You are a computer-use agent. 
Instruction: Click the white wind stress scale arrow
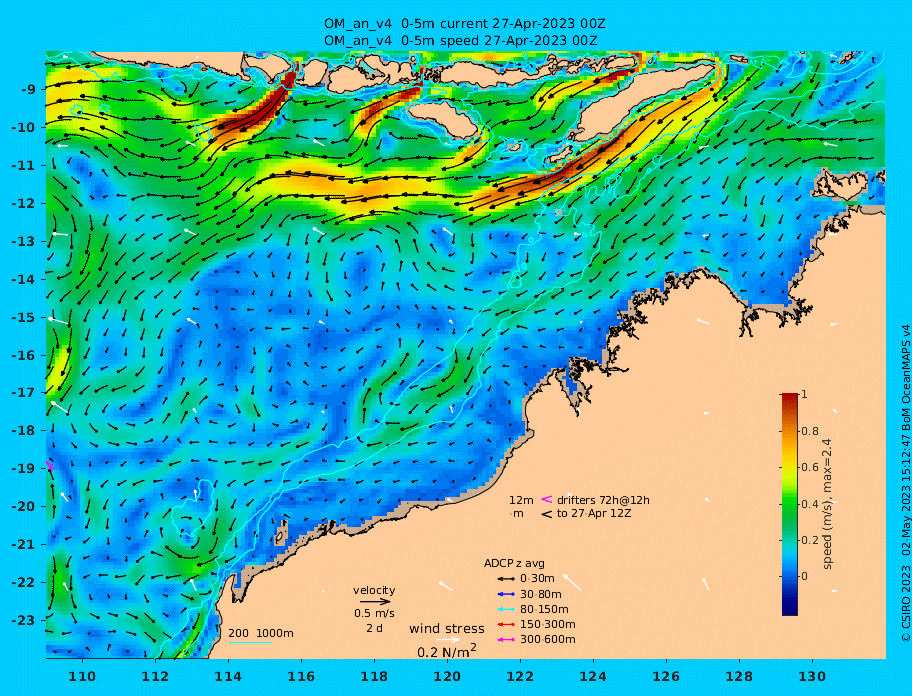coord(448,640)
